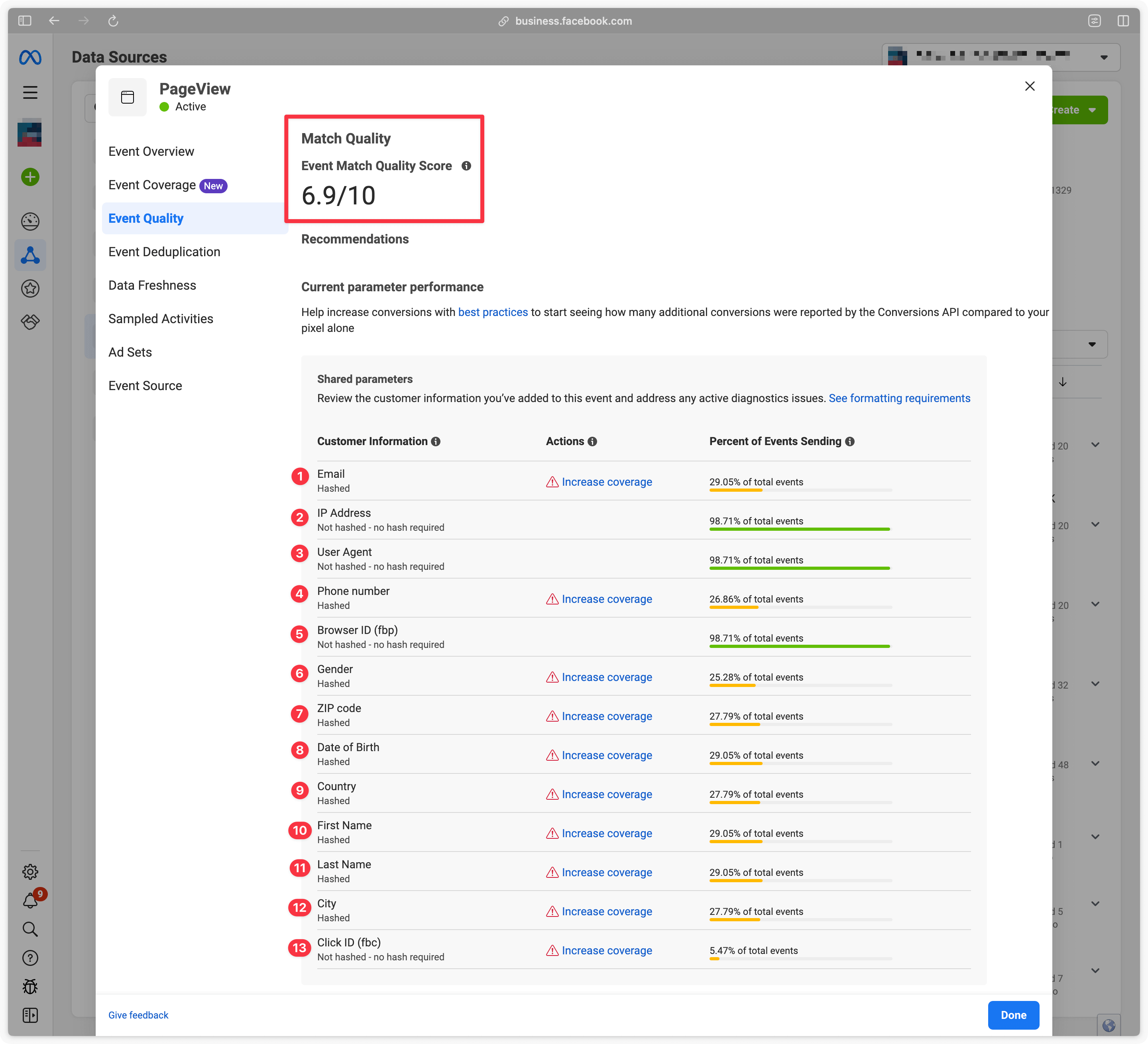
Task: Click the sort down arrow in background list
Action: [x=1063, y=382]
